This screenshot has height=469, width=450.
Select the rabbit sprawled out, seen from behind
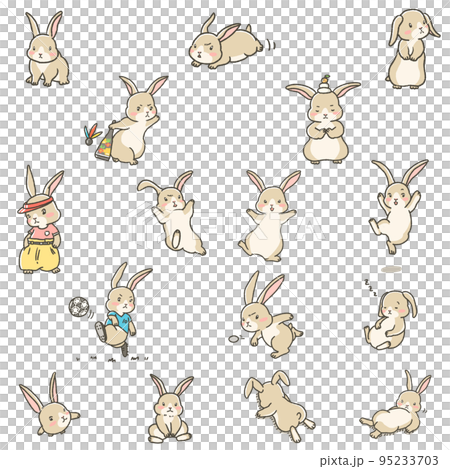click(279, 406)
